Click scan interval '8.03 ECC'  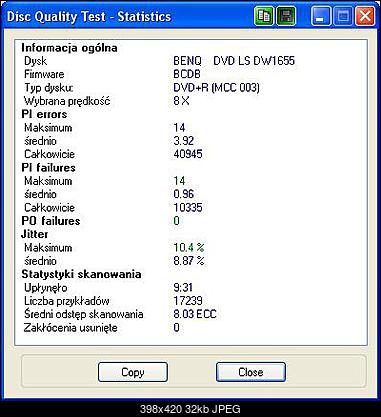(195, 314)
